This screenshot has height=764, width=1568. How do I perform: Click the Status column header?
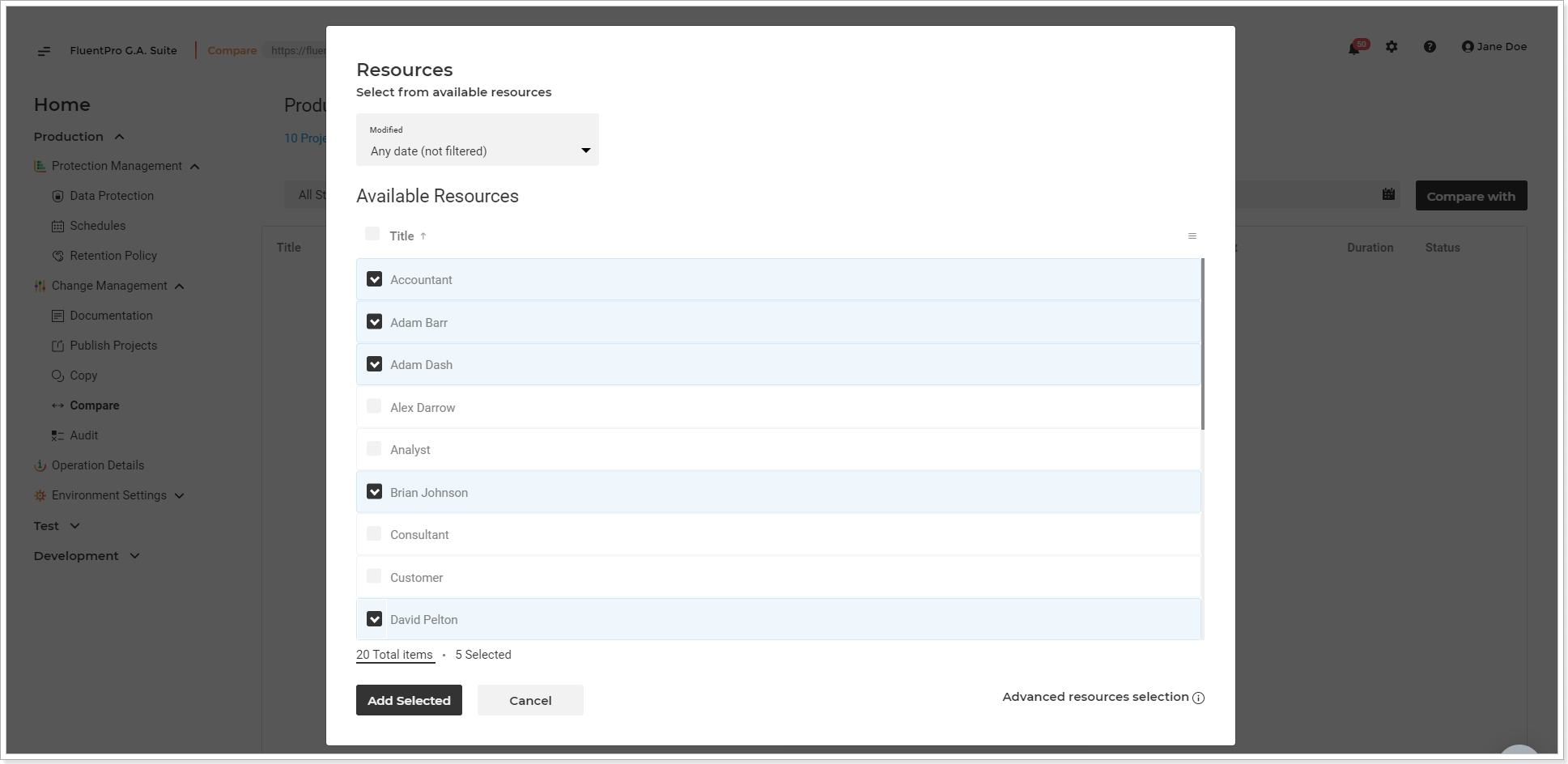[1443, 248]
